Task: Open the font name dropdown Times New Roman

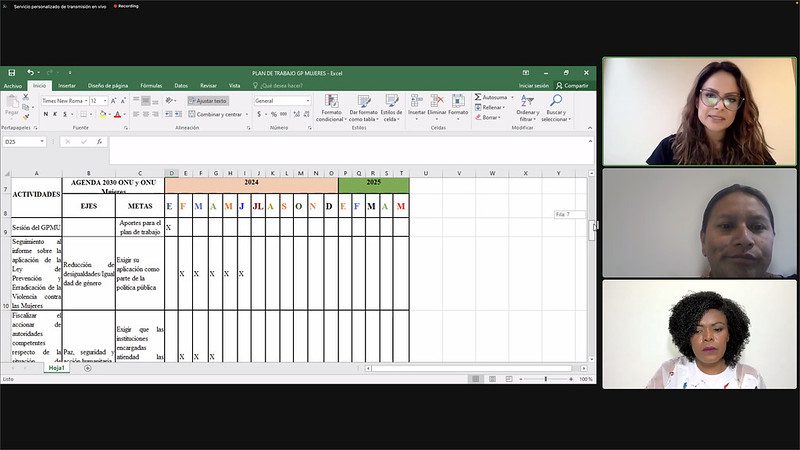Action: (x=85, y=101)
